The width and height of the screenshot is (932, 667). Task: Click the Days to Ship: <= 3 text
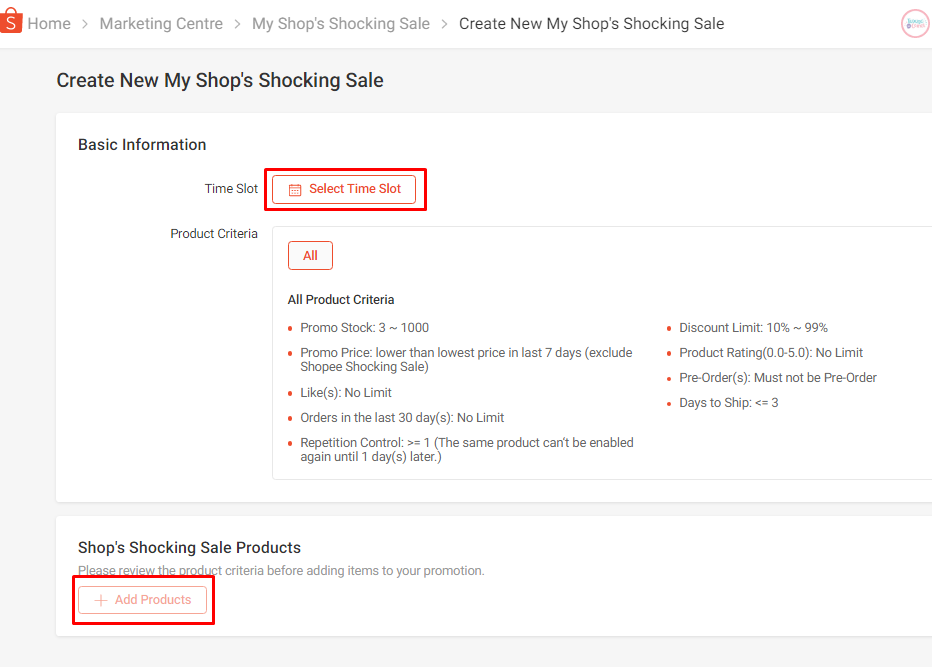(x=729, y=402)
